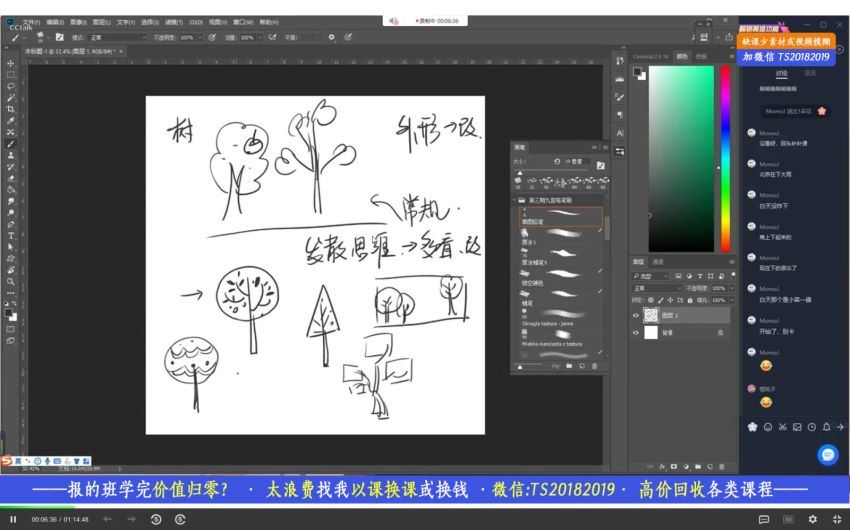This screenshot has width=850, height=530.
Task: Select the Type tool
Action: click(x=10, y=235)
